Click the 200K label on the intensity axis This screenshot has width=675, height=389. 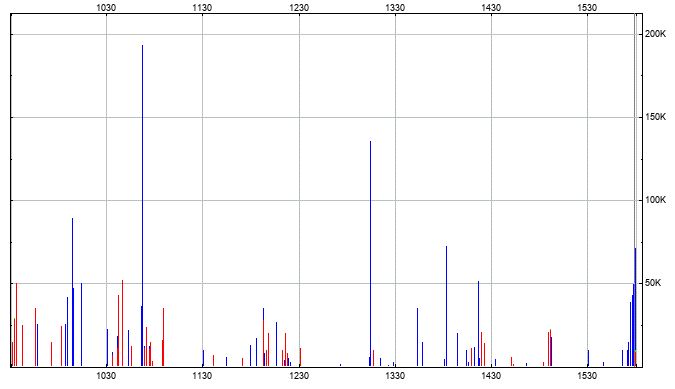[655, 34]
